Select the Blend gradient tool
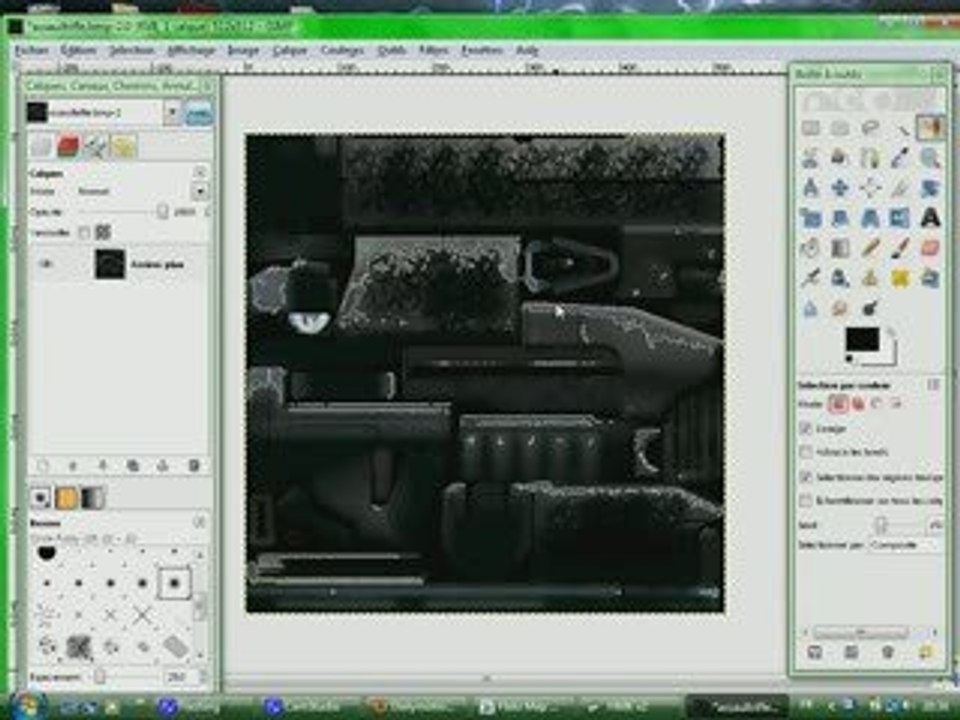 tap(840, 248)
